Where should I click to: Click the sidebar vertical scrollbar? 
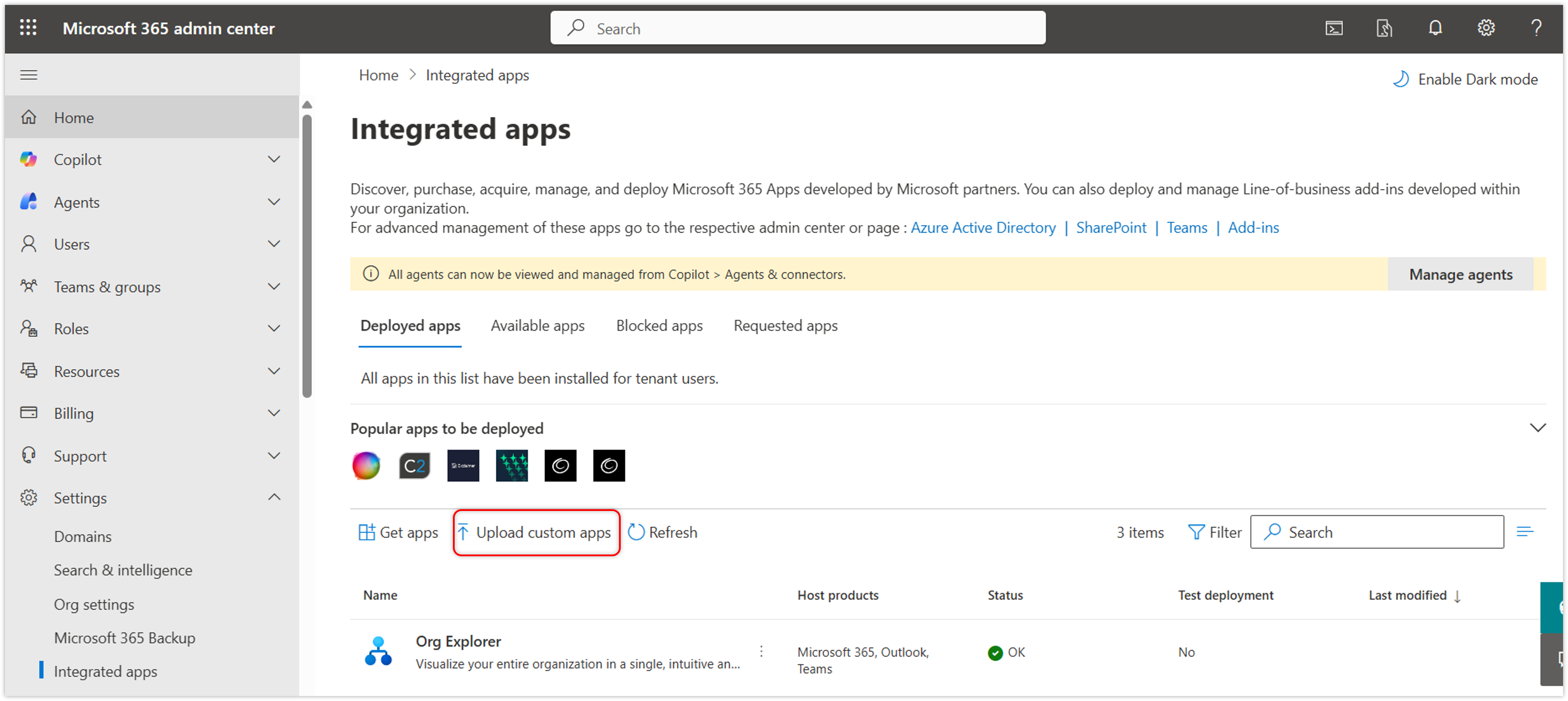(x=307, y=255)
